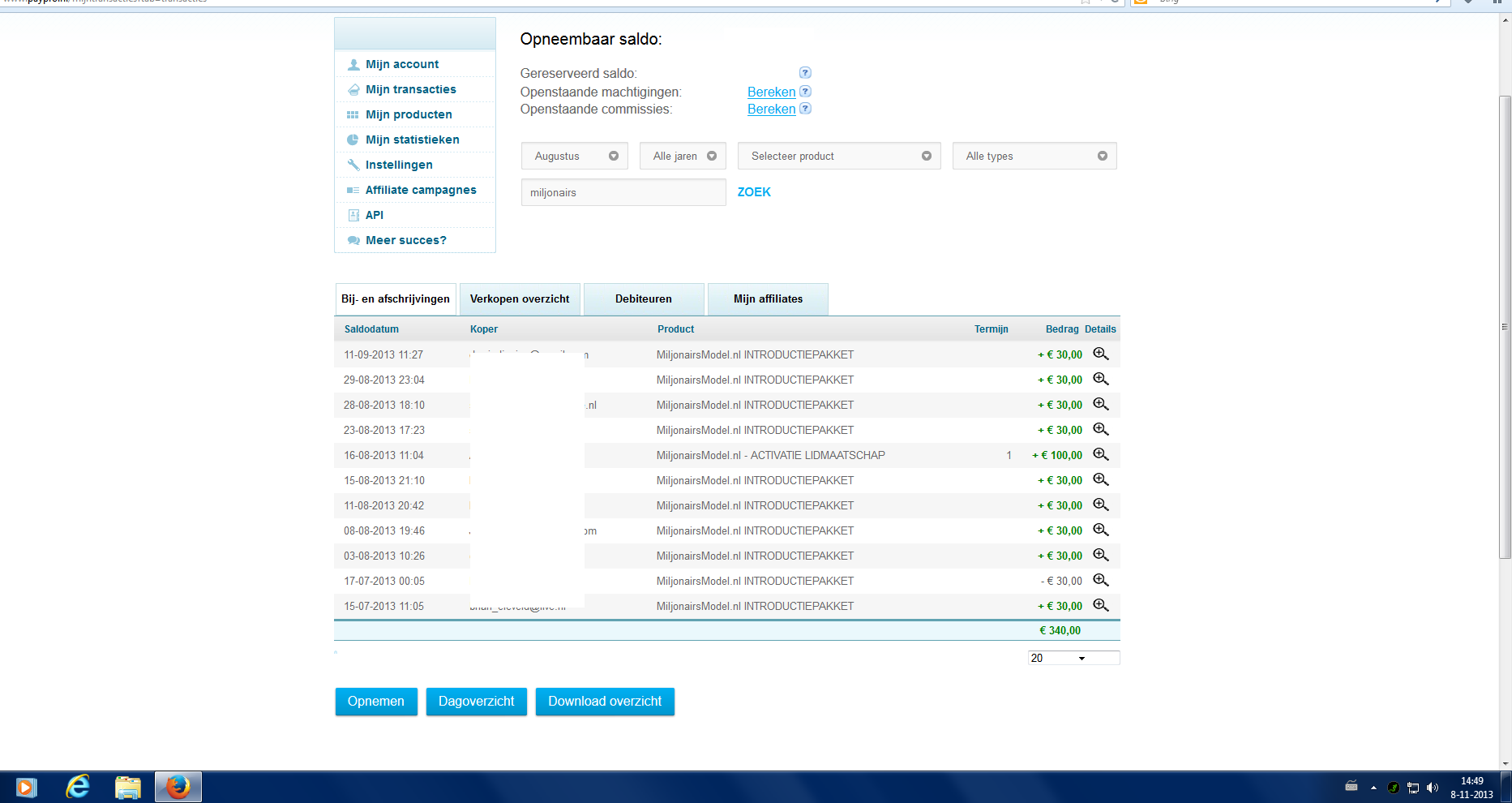Viewport: 1512px width, 803px height.
Task: Open the Augustus month dropdown
Action: 575,156
